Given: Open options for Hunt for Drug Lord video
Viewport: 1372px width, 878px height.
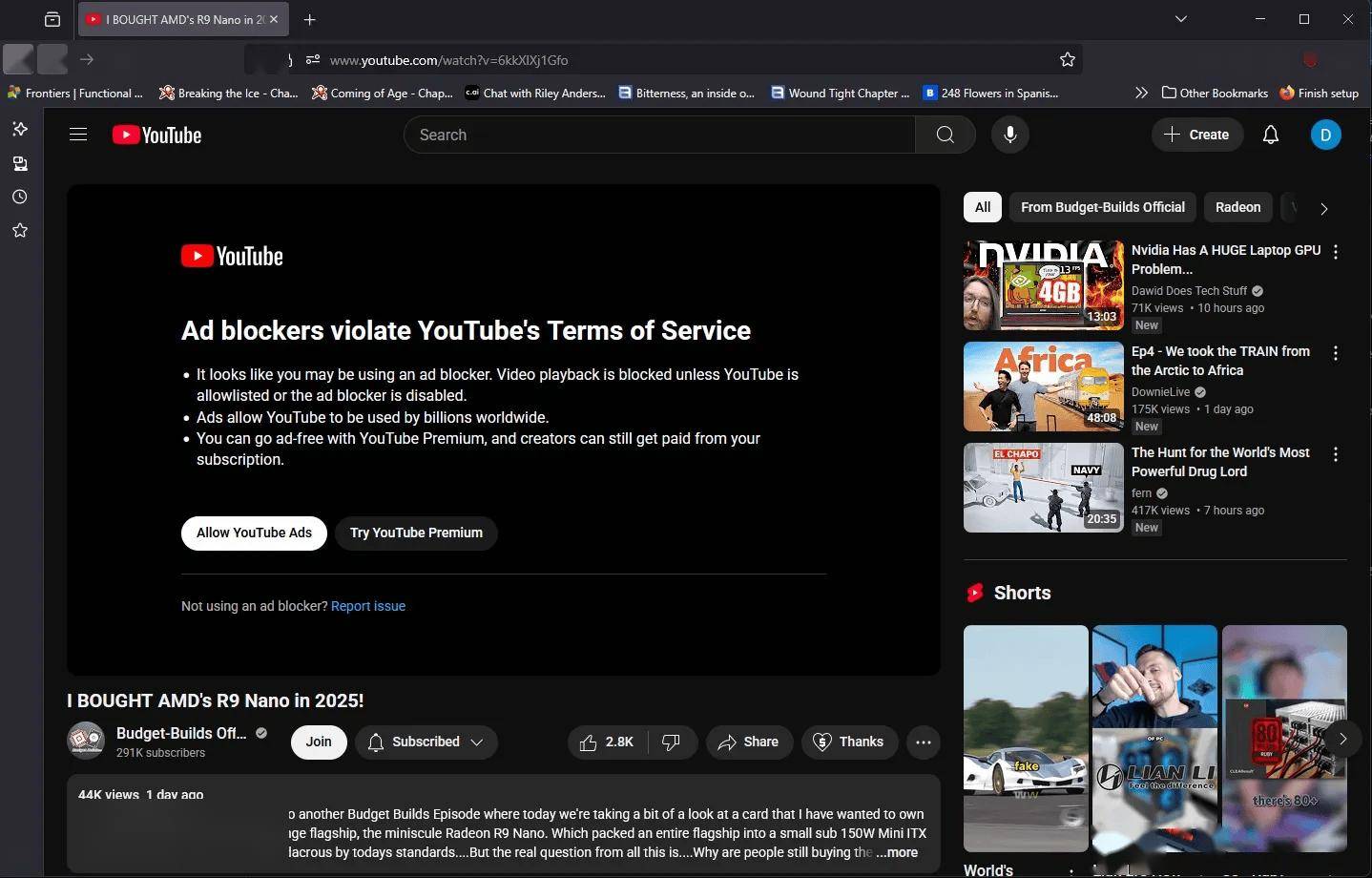Looking at the screenshot, I should coord(1336,454).
